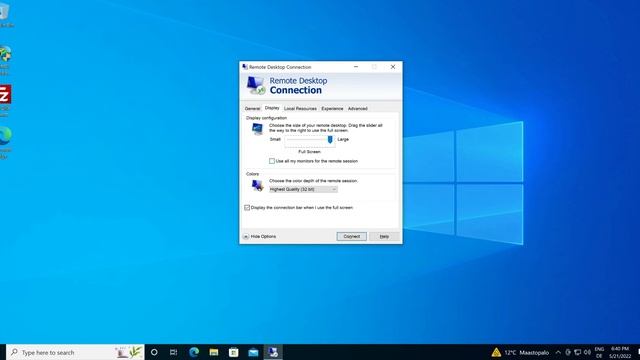
Task: Click the taskbar search box
Action: point(76,352)
